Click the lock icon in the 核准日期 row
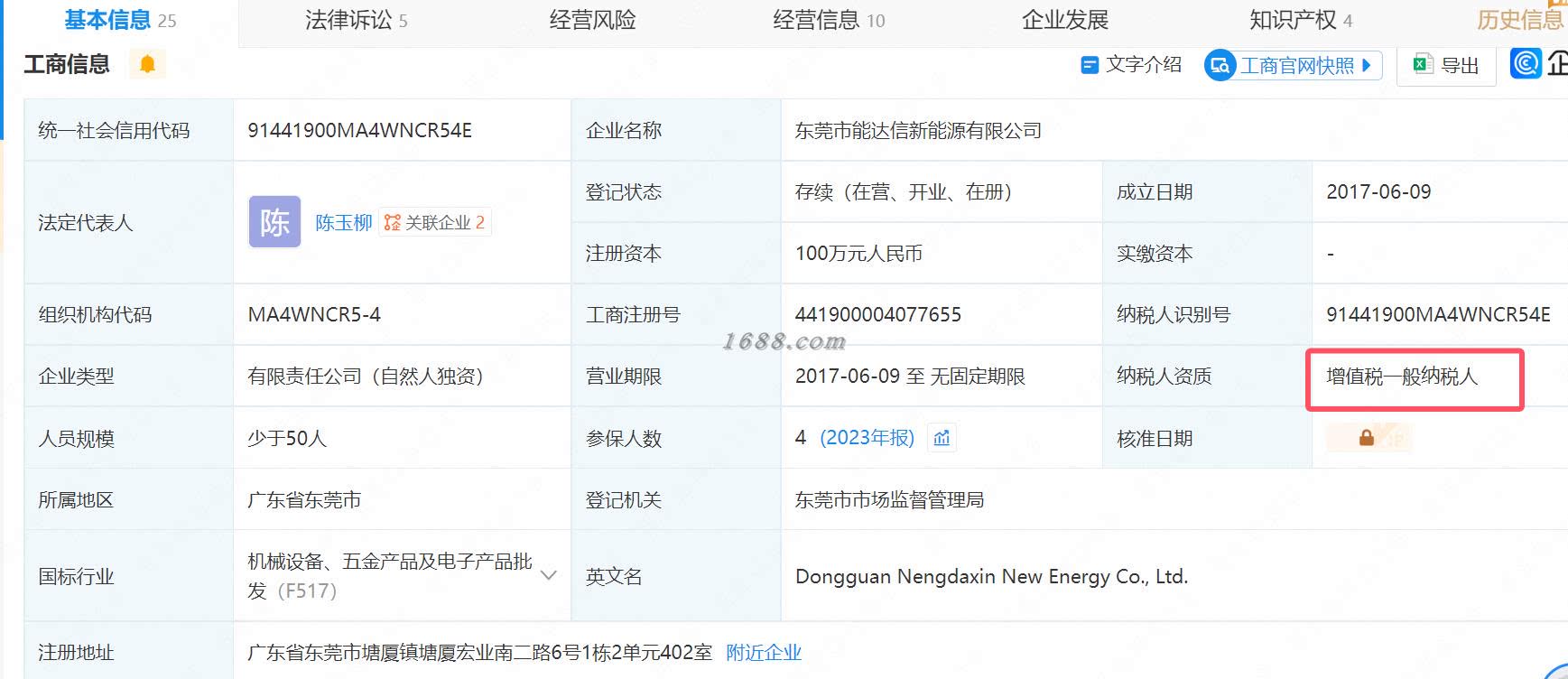The width and height of the screenshot is (1568, 679). click(x=1368, y=438)
